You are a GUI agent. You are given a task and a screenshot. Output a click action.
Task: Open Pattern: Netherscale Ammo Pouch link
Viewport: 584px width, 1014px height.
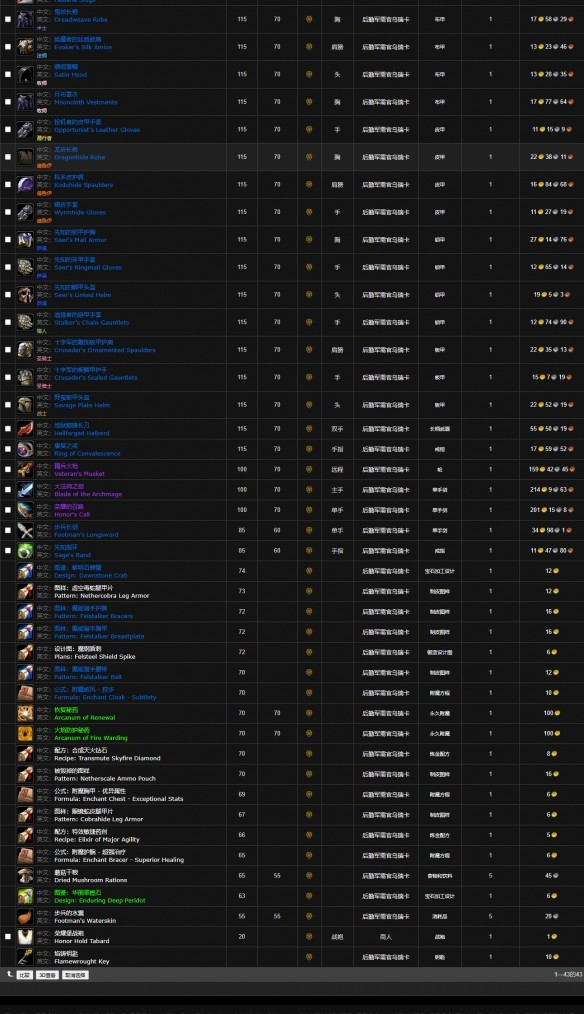pos(105,779)
